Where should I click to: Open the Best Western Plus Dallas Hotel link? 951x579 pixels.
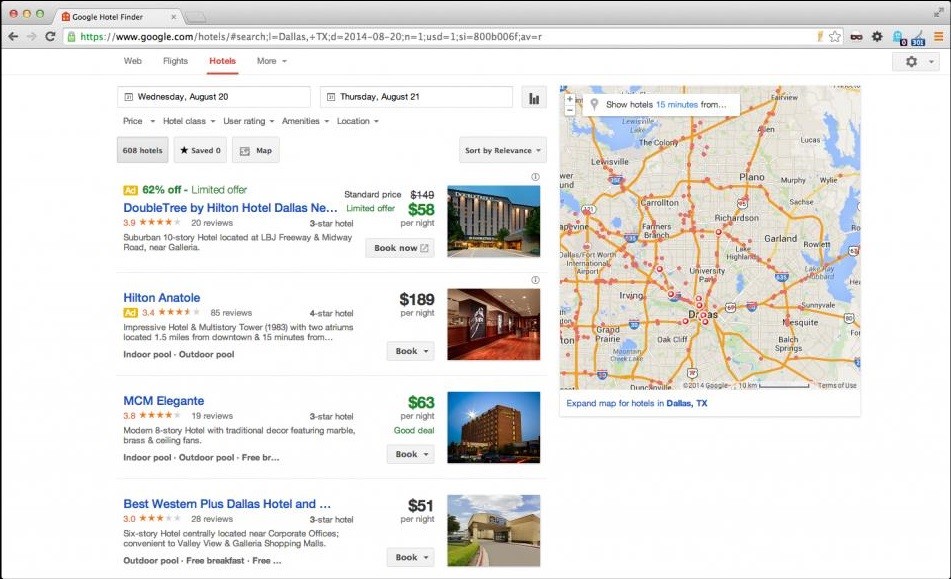227,504
